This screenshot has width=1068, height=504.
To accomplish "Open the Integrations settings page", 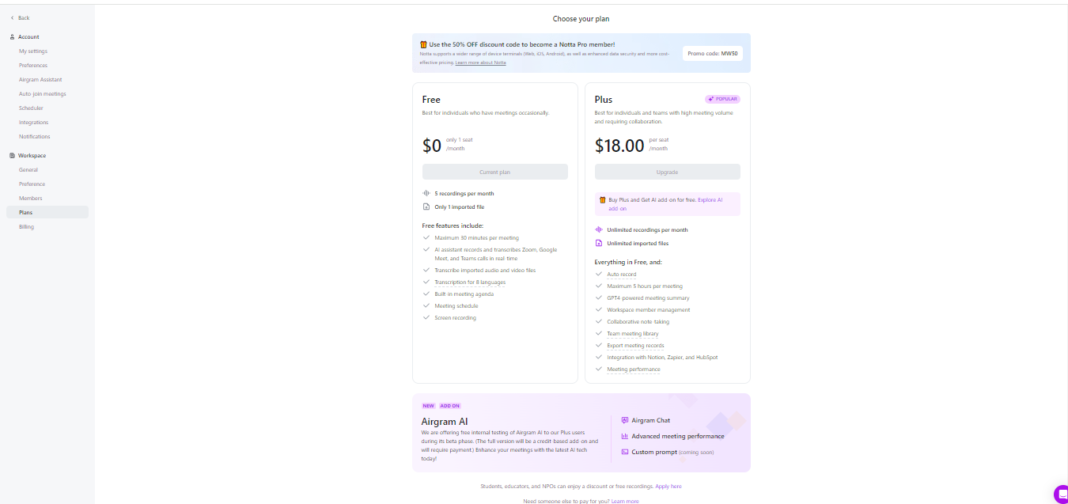I will [x=33, y=122].
